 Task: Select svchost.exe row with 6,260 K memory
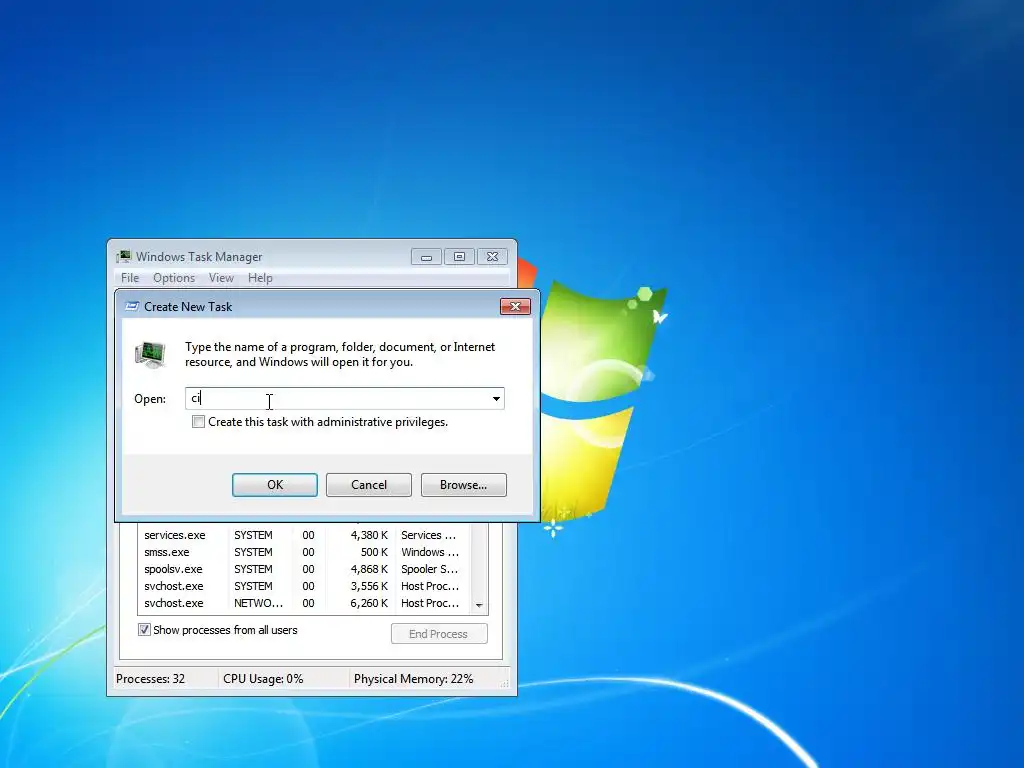(304, 603)
